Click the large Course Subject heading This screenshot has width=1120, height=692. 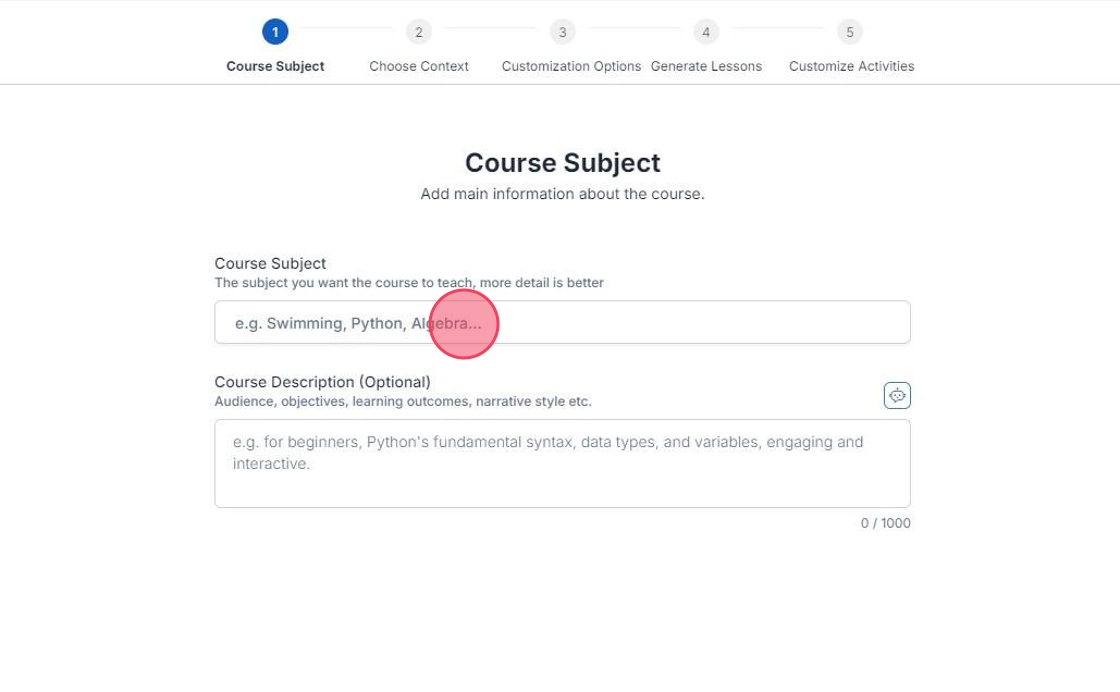562,163
